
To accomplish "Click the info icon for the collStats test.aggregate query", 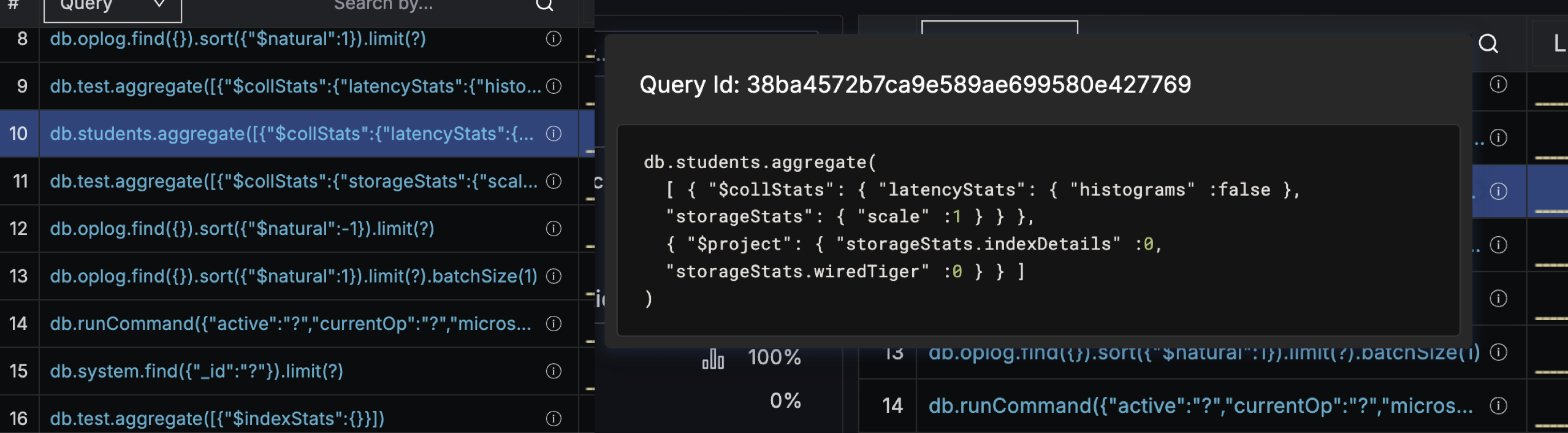I will coord(554,86).
